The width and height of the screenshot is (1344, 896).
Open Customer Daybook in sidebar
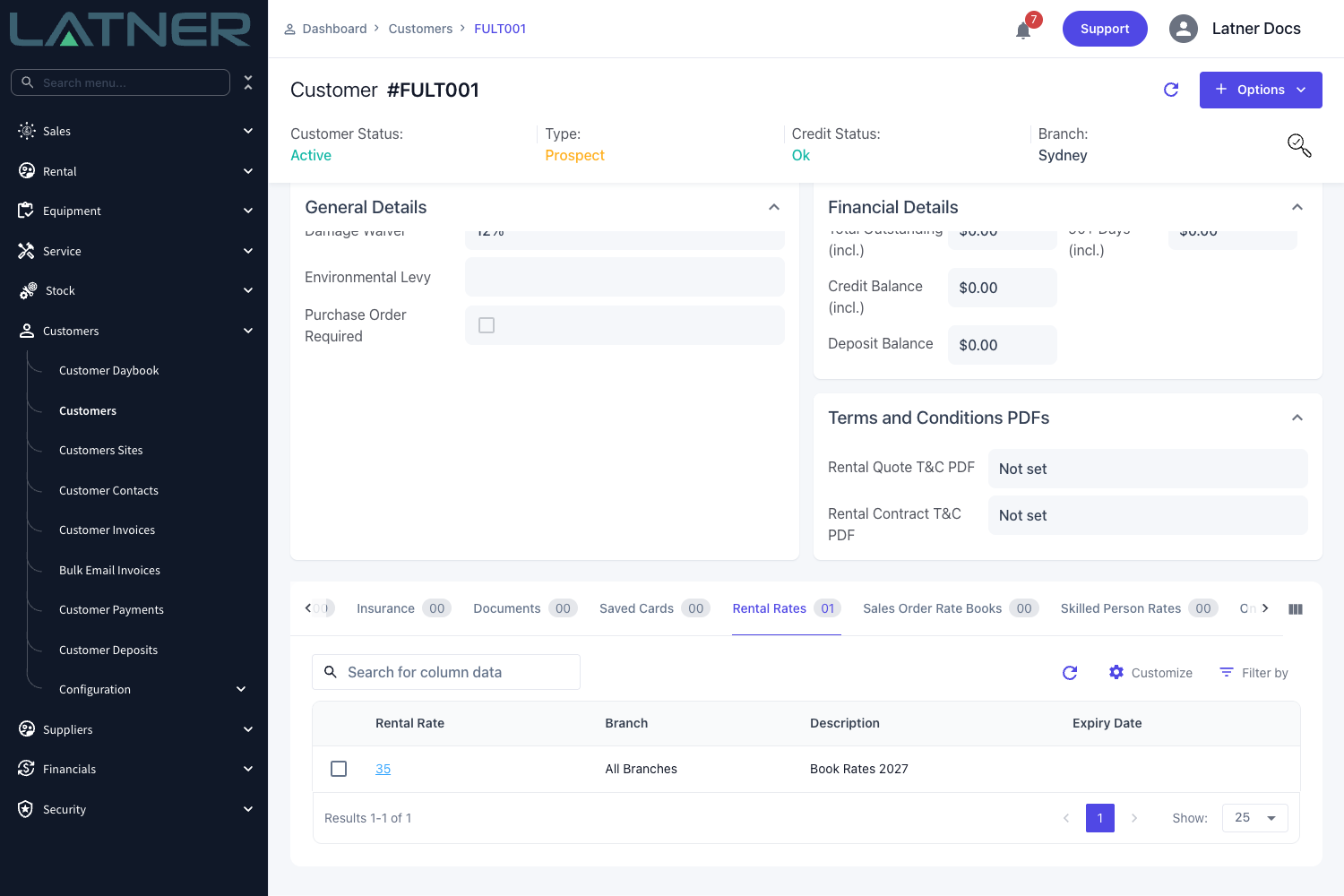[108, 371]
